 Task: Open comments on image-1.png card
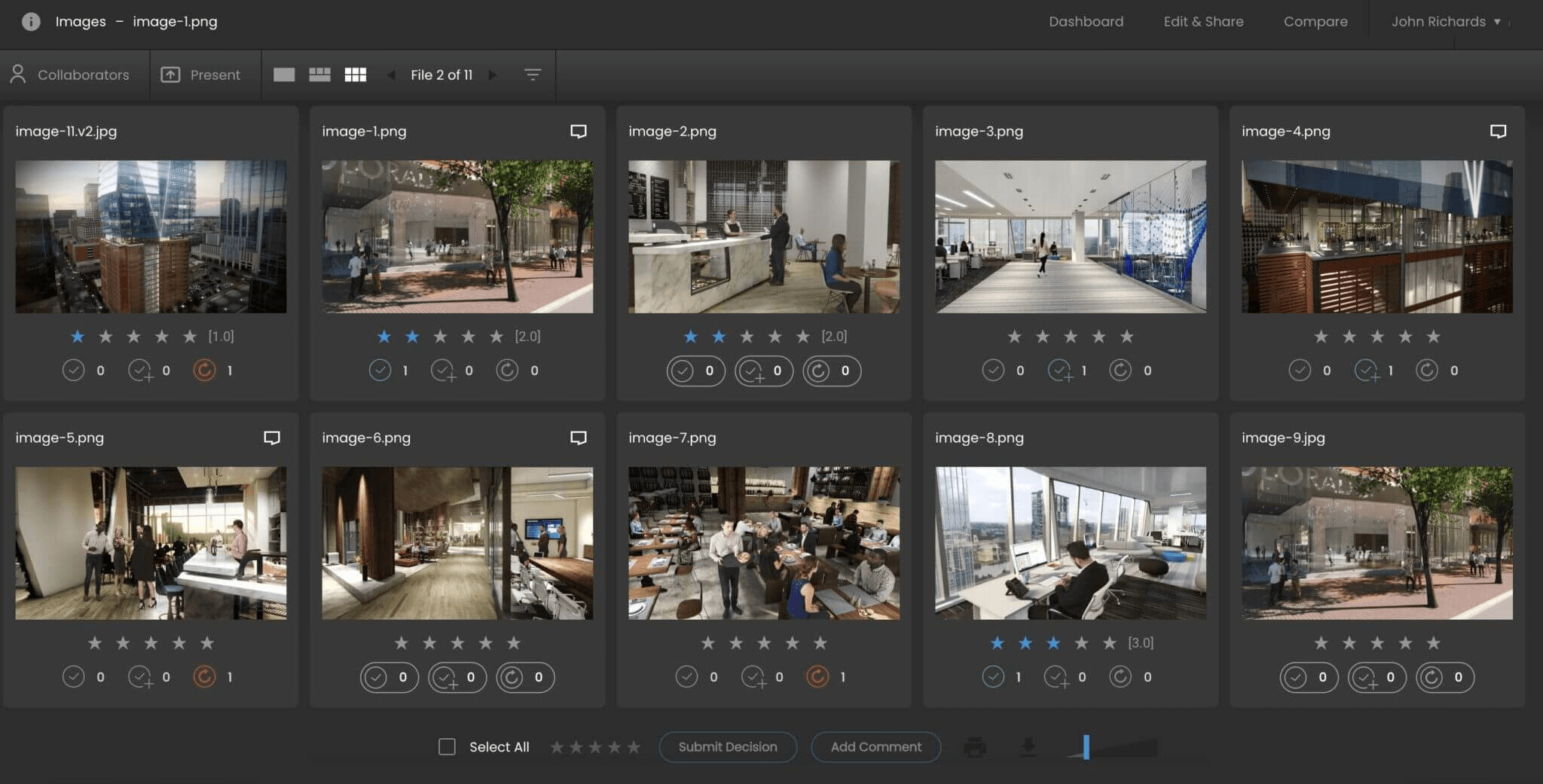[x=578, y=131]
